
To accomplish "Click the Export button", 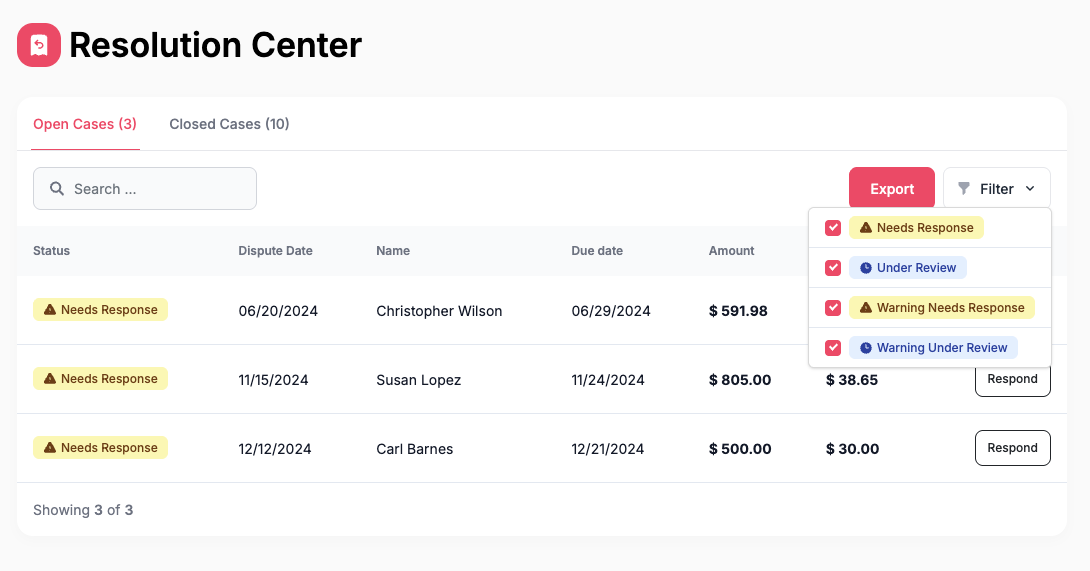I will (892, 188).
